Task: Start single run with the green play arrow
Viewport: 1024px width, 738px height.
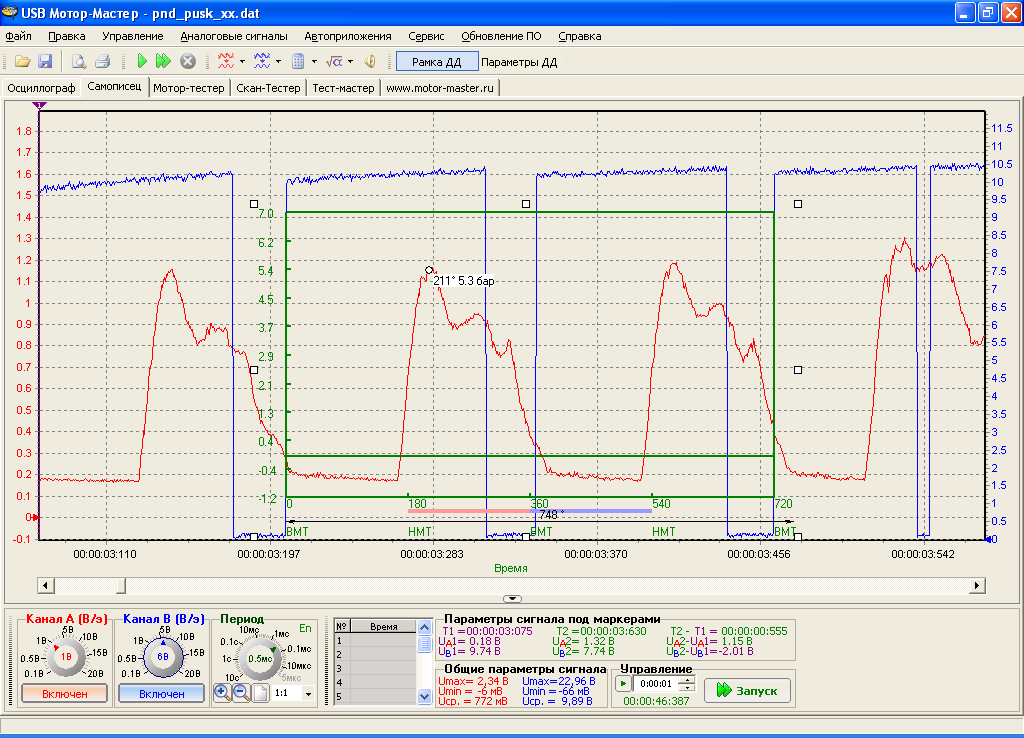Action: (x=142, y=61)
